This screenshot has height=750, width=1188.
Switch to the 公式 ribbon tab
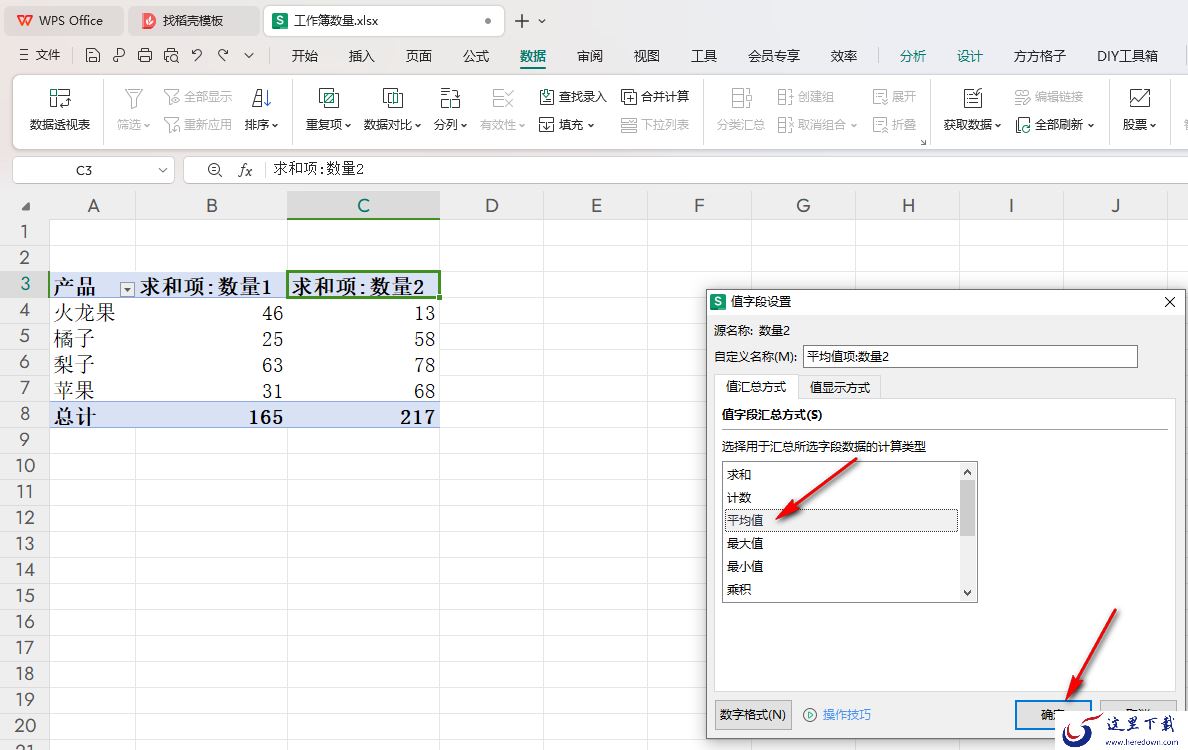476,56
